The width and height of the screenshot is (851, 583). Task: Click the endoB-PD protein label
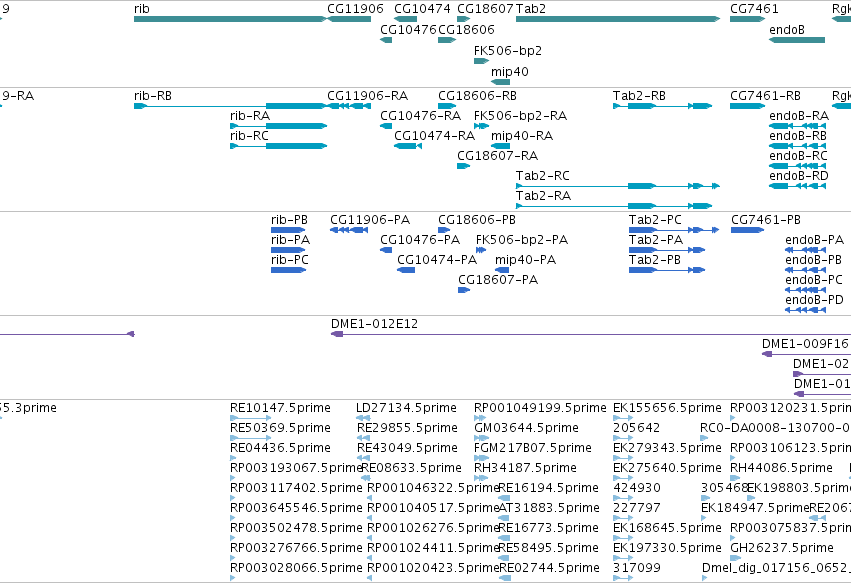[x=814, y=300]
